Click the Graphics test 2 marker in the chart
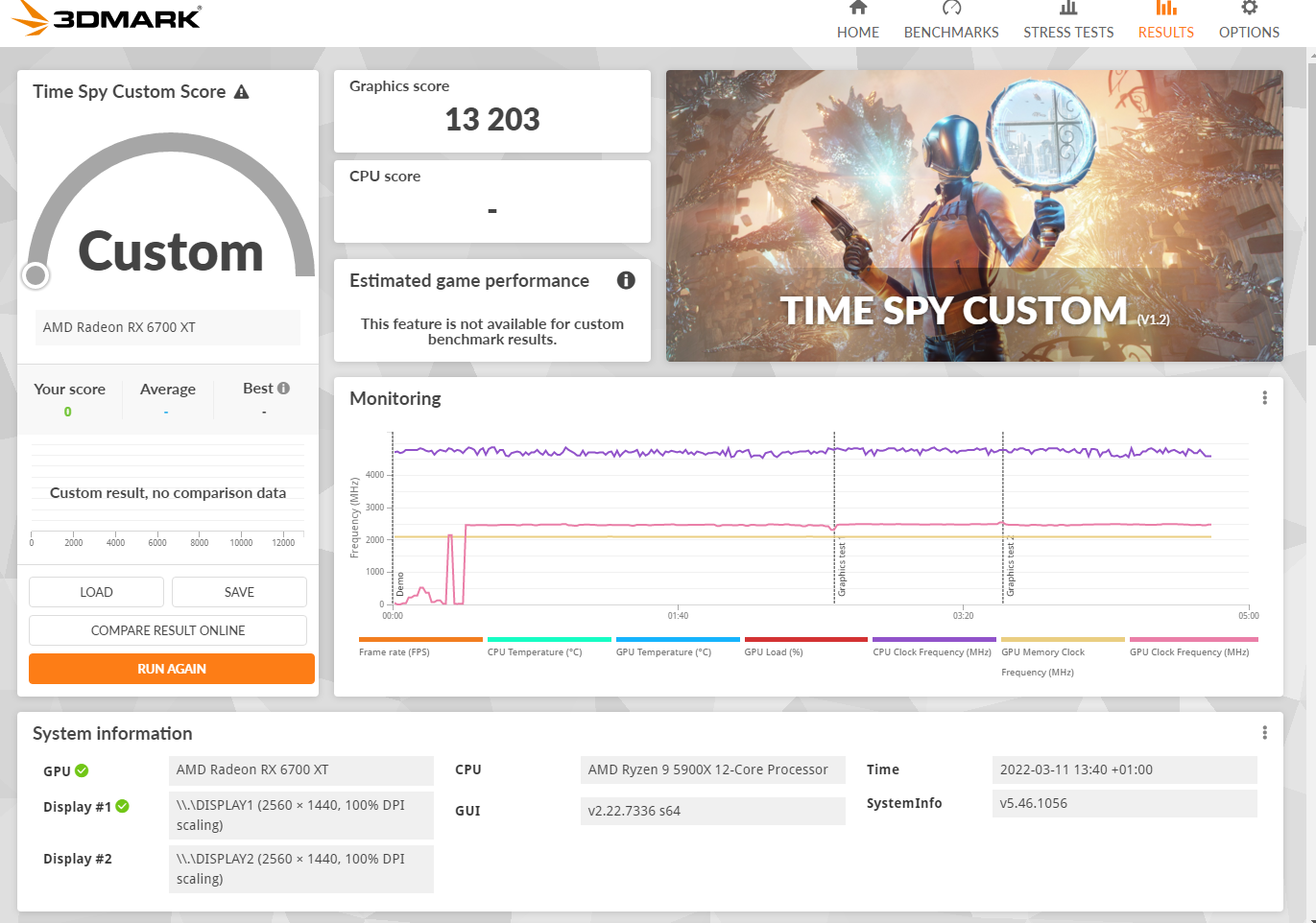The width and height of the screenshot is (1316, 923). (x=1010, y=566)
